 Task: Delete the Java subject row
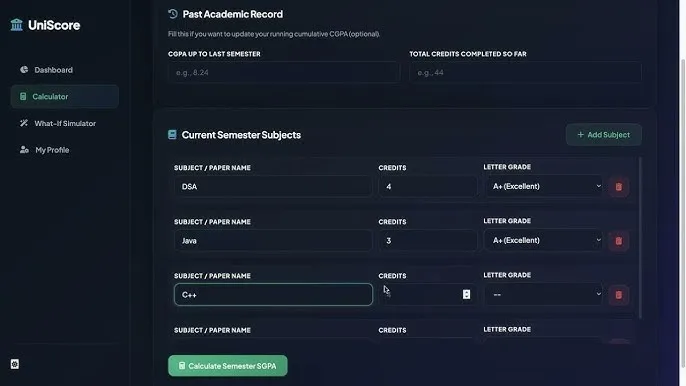pyautogui.click(x=619, y=241)
